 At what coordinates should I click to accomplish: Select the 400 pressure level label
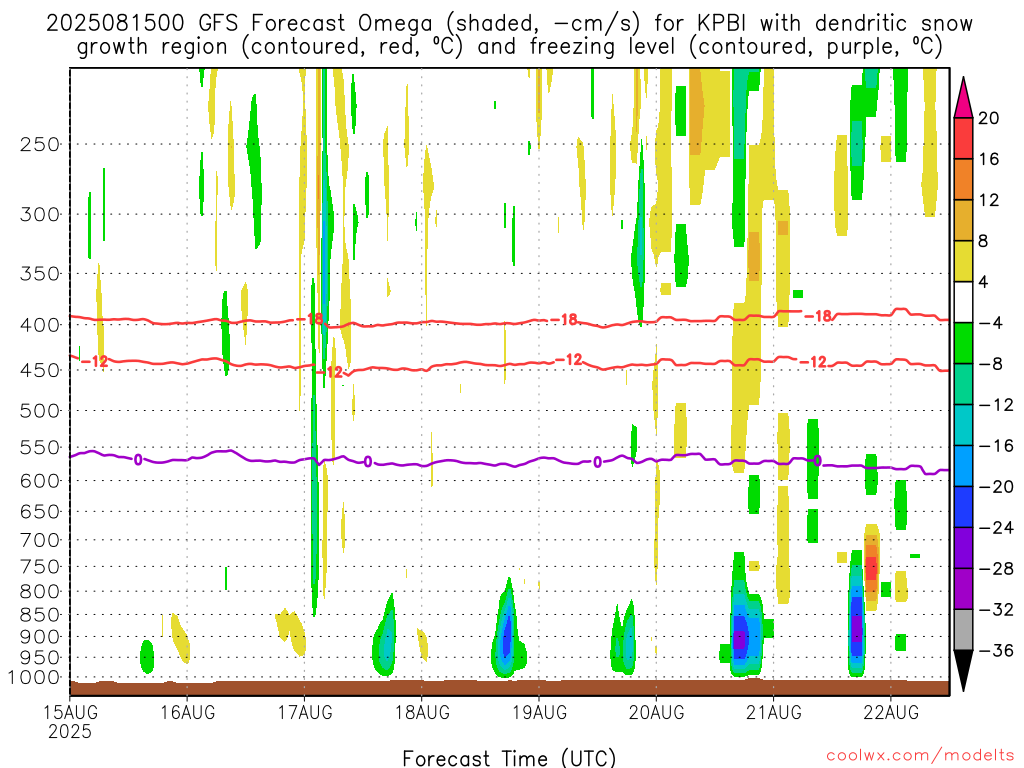pos(40,325)
